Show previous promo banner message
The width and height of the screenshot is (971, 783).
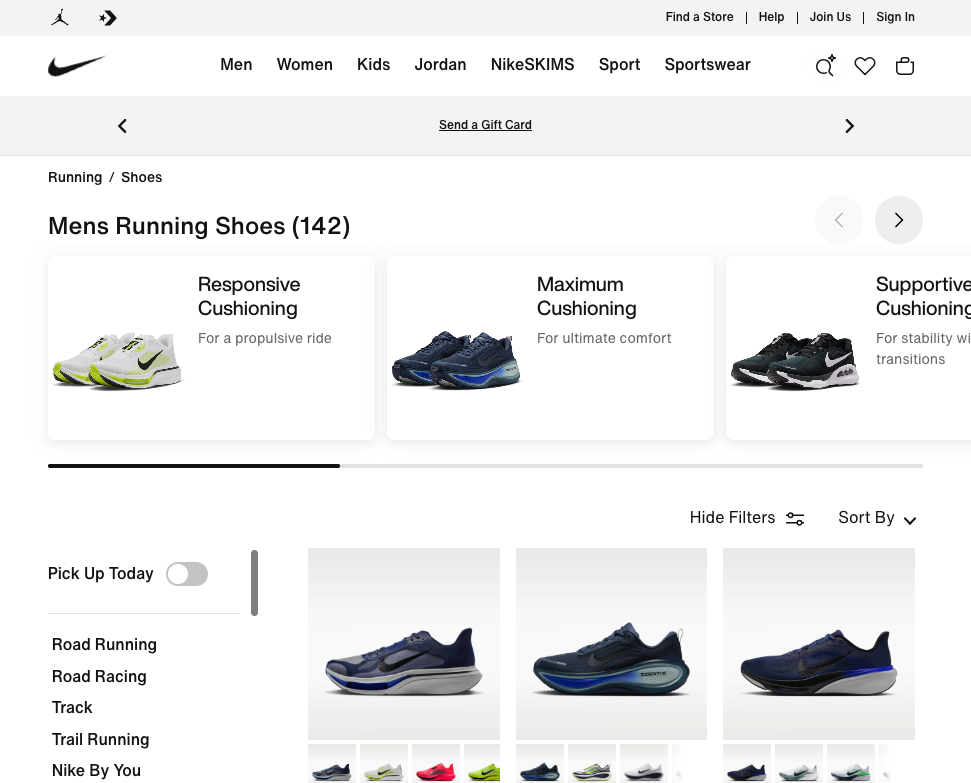pos(123,126)
